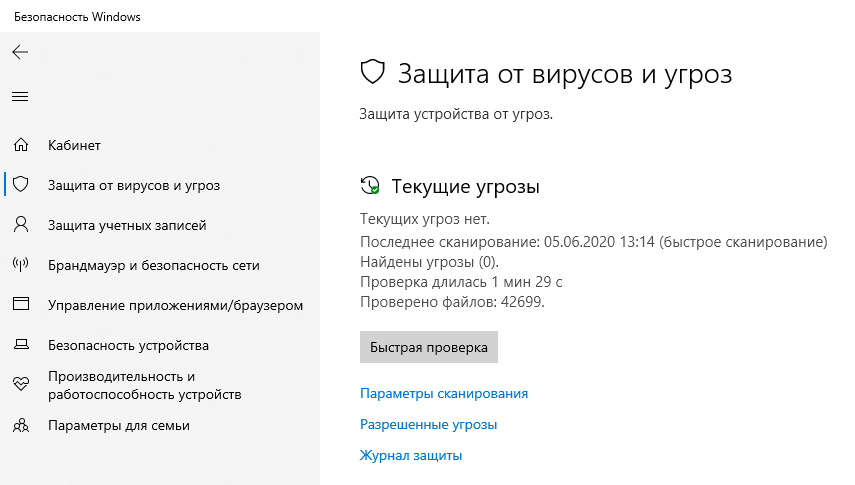Open Брандмауэр и безопасность сети
The image size is (855, 485).
pos(153,265)
